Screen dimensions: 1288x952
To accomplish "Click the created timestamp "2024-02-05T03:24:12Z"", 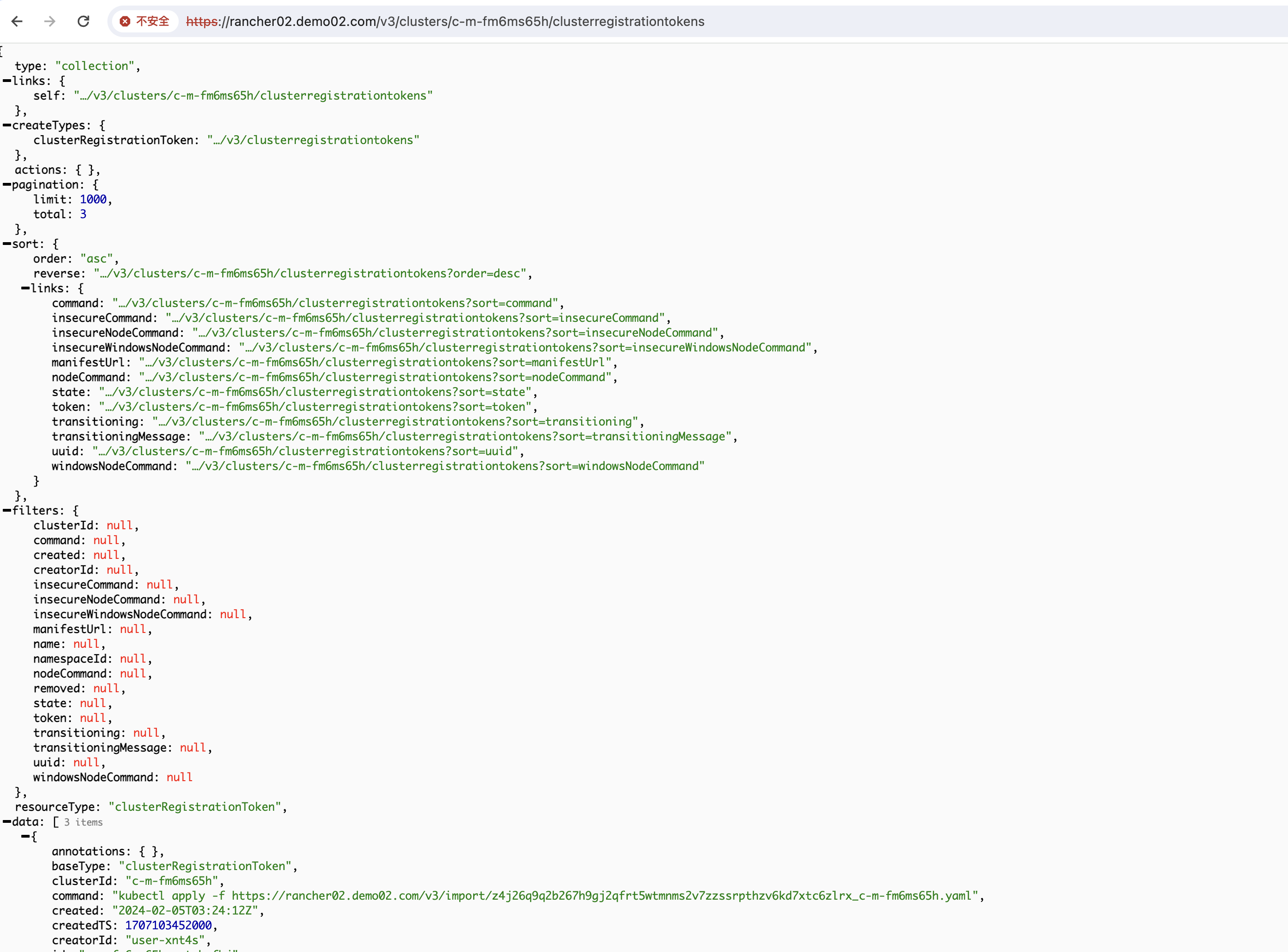I will click(186, 911).
